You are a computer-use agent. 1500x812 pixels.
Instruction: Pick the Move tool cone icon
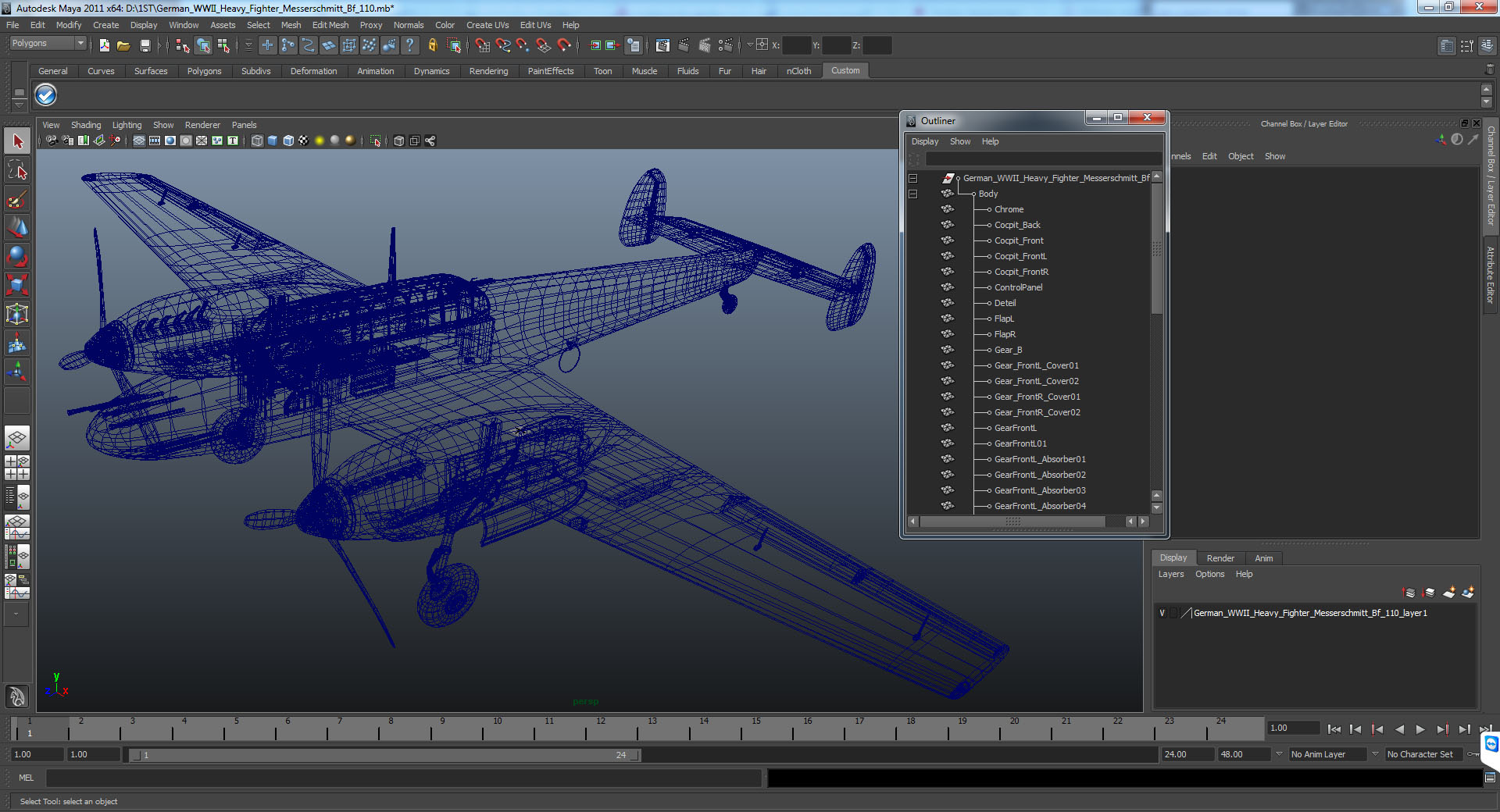click(17, 227)
